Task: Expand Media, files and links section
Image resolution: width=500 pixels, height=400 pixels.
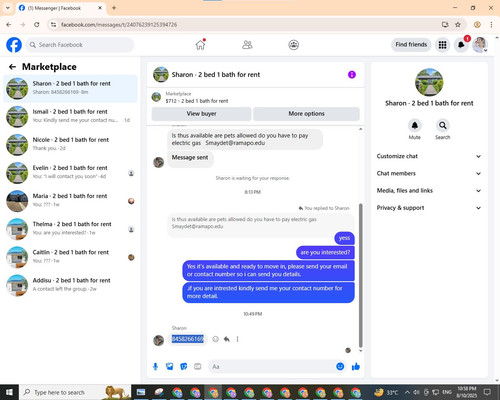Action: pyautogui.click(x=429, y=191)
